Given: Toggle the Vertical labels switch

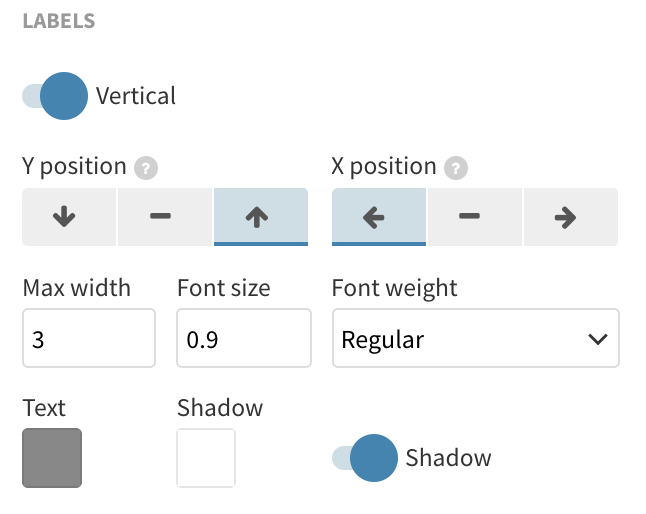Looking at the screenshot, I should coord(55,96).
